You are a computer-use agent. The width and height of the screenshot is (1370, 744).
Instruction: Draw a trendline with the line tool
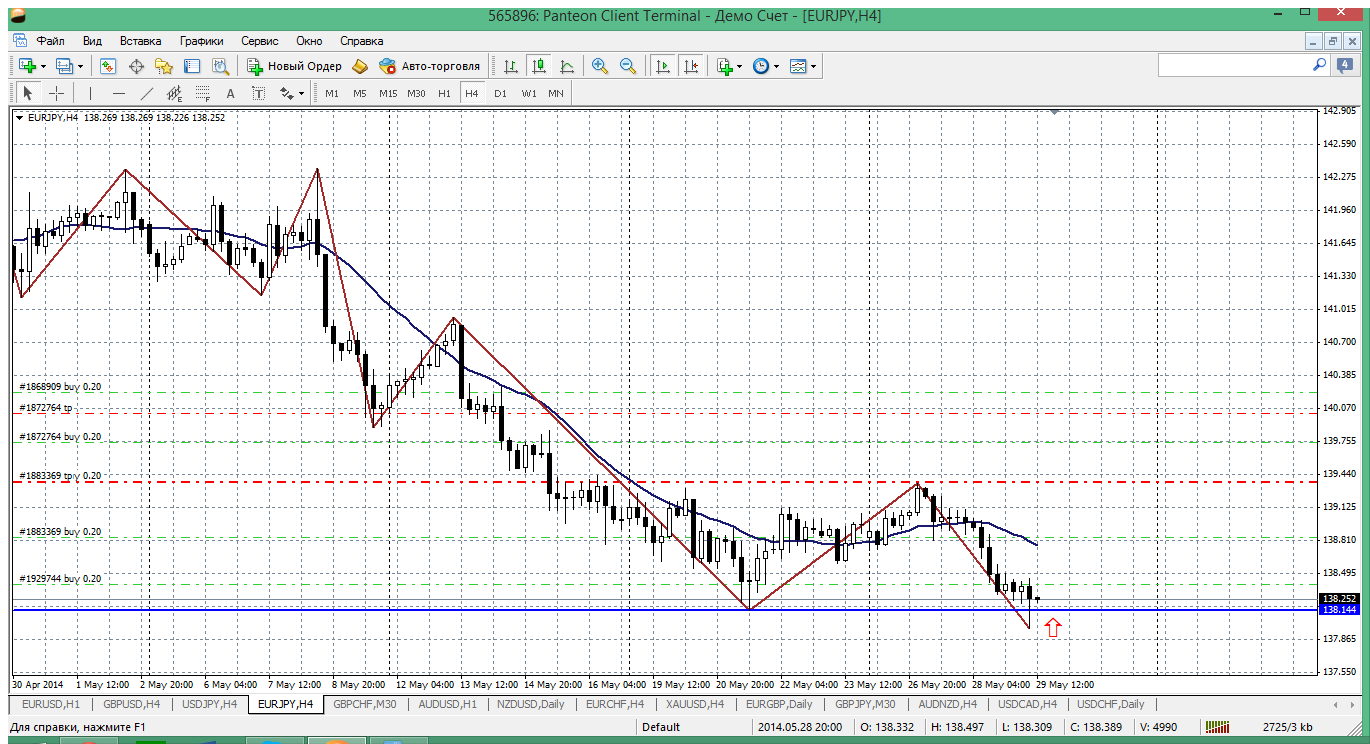[147, 93]
